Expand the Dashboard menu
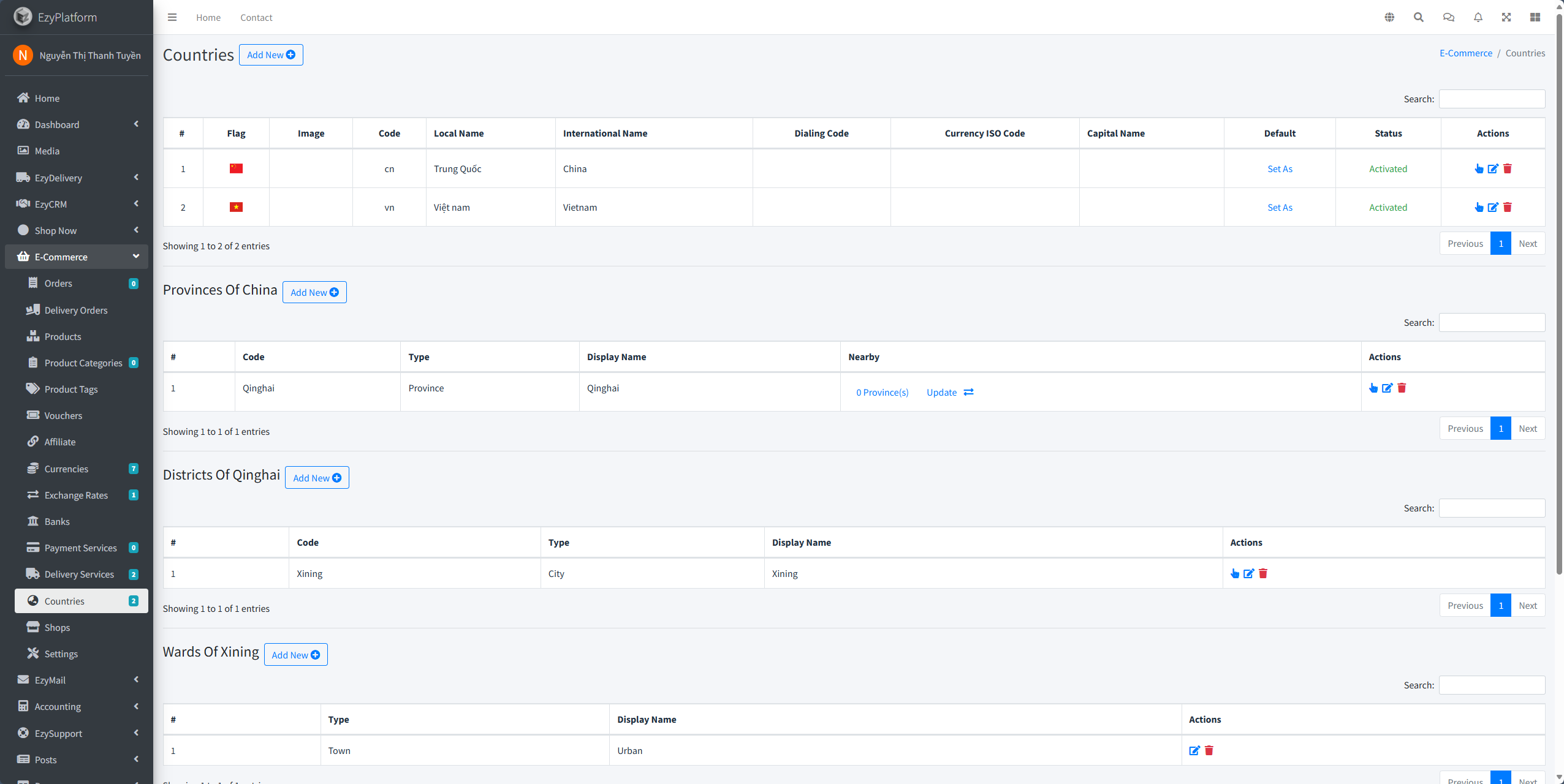This screenshot has width=1564, height=784. pyautogui.click(x=77, y=124)
